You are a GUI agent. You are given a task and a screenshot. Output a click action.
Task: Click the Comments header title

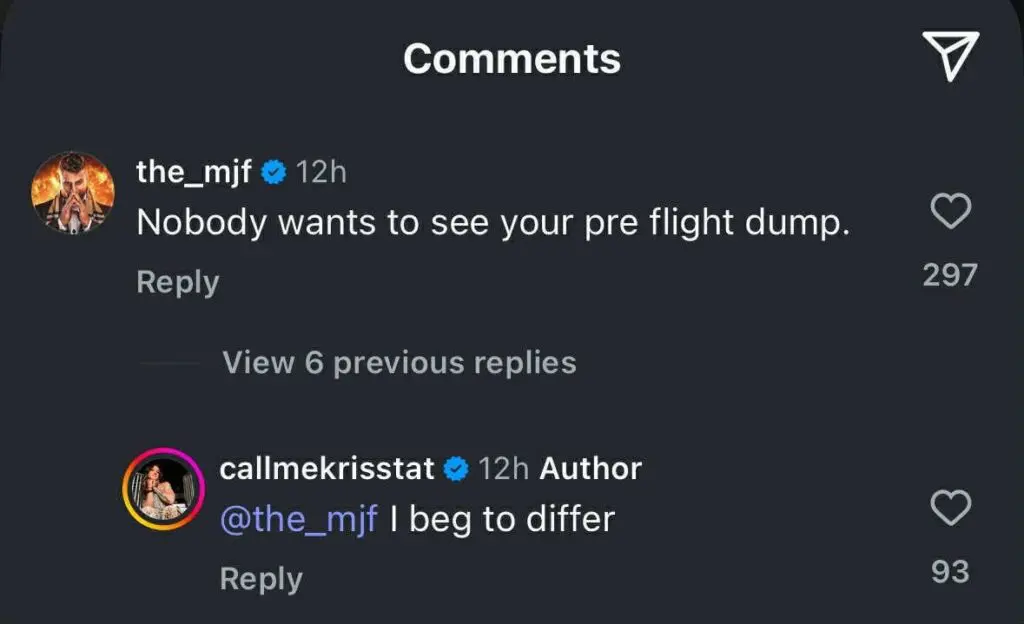pos(511,58)
